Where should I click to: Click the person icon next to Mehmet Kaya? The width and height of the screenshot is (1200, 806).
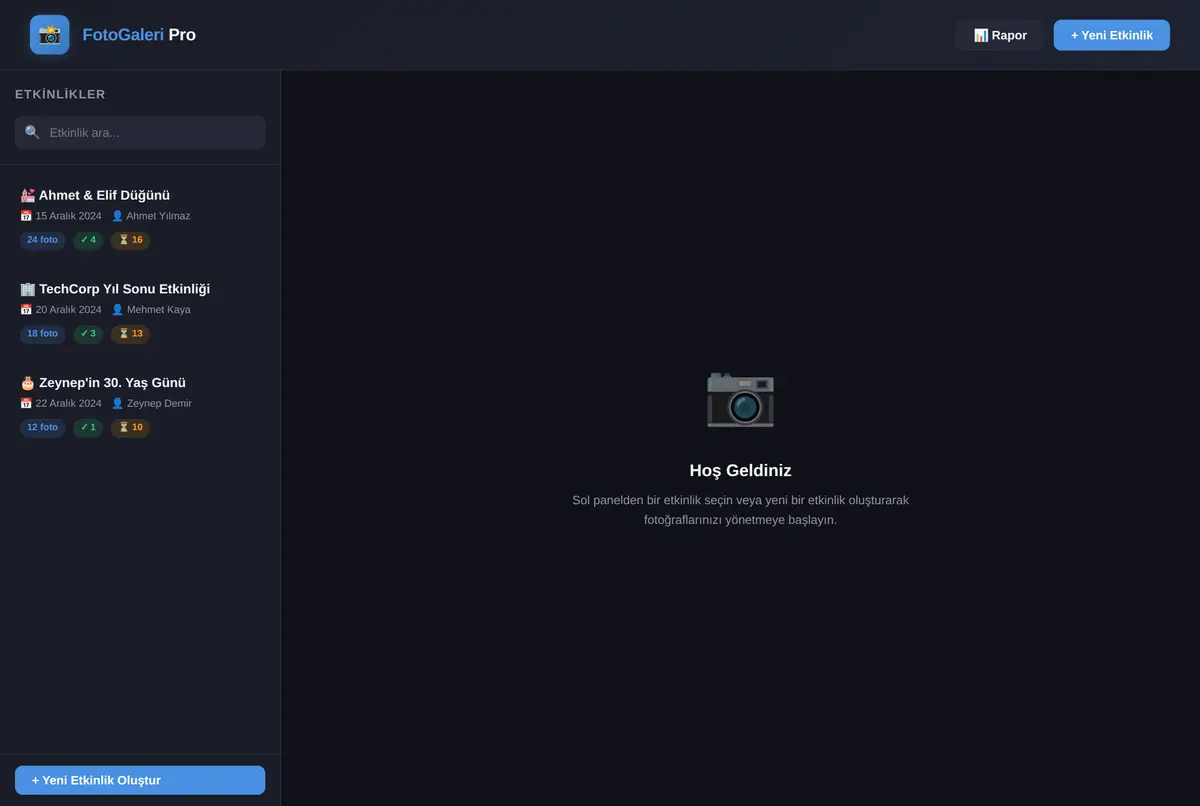pos(117,310)
